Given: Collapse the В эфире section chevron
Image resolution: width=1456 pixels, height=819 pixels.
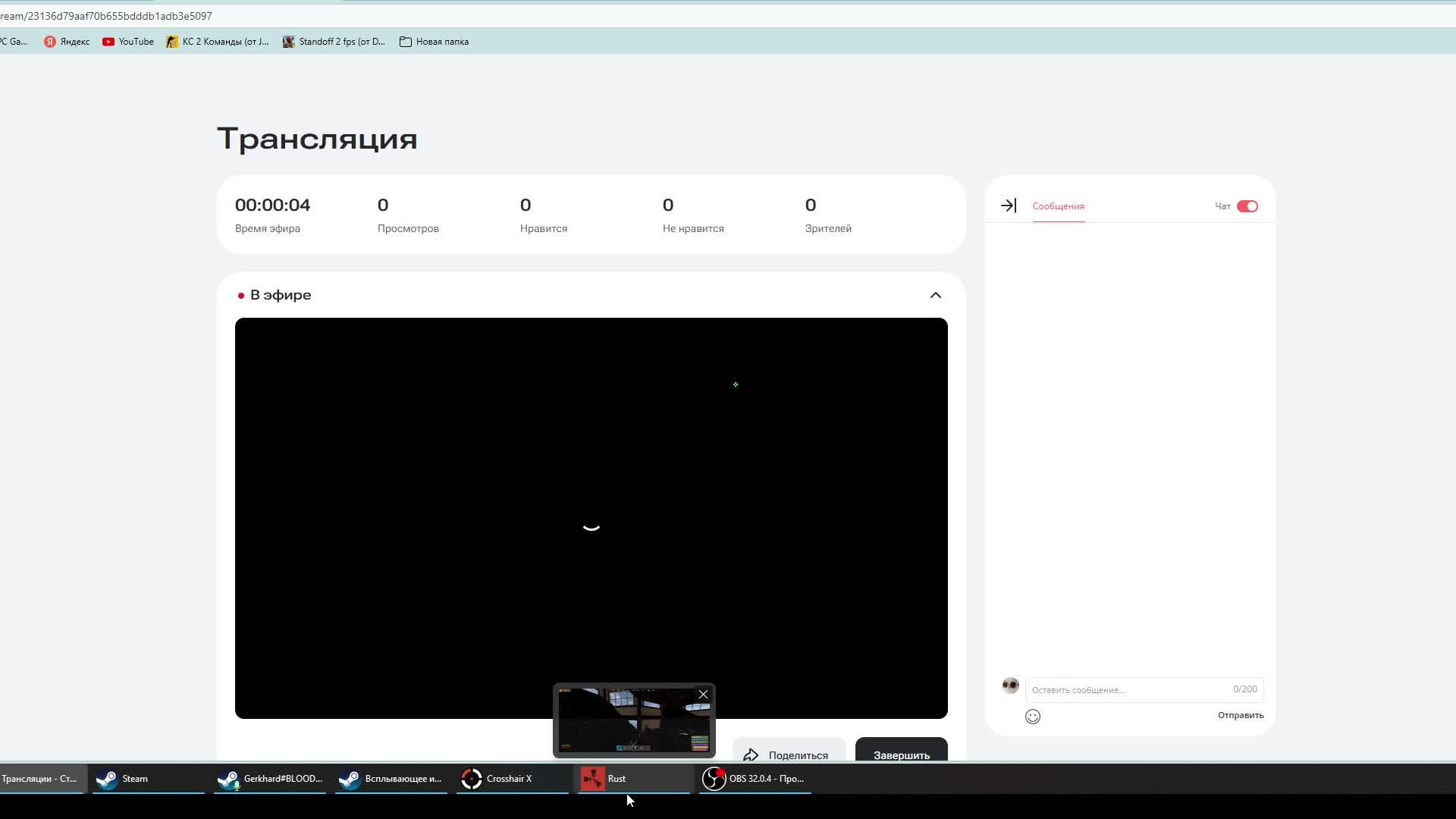Looking at the screenshot, I should click(935, 295).
